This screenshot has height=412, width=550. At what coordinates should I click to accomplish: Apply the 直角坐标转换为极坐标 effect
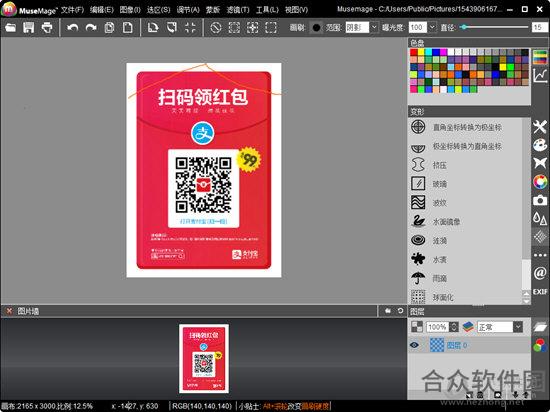click(x=465, y=127)
